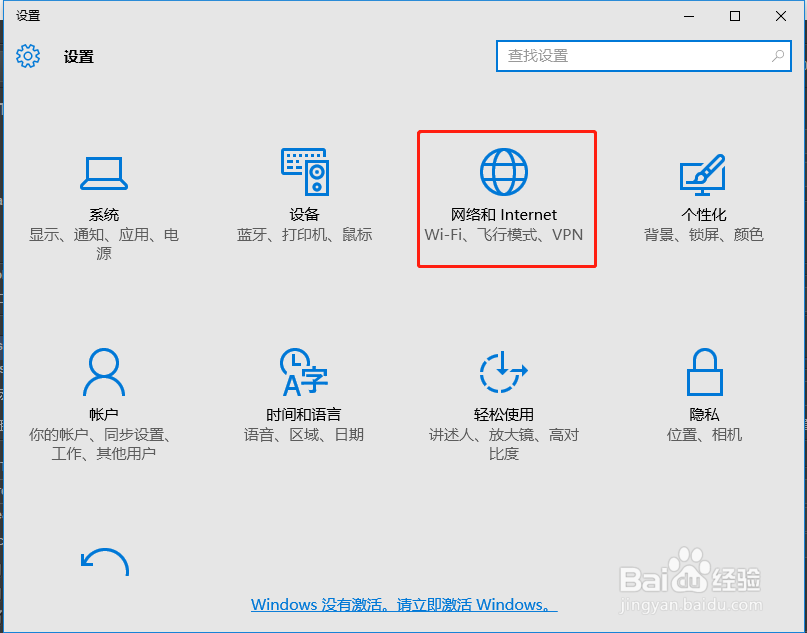Maximize the Settings window
Image resolution: width=807 pixels, height=633 pixels.
[735, 16]
